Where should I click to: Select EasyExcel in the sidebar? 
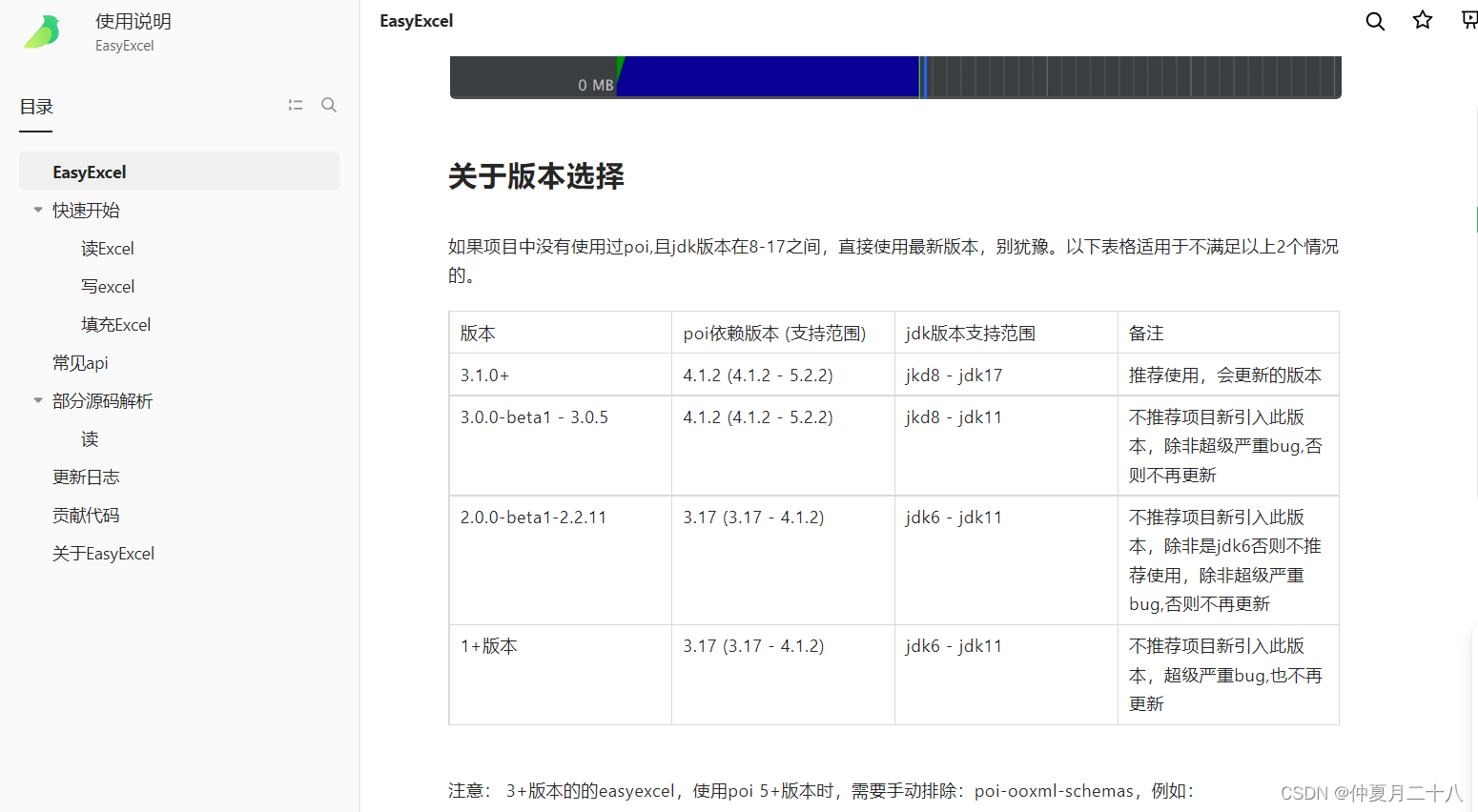179,172
